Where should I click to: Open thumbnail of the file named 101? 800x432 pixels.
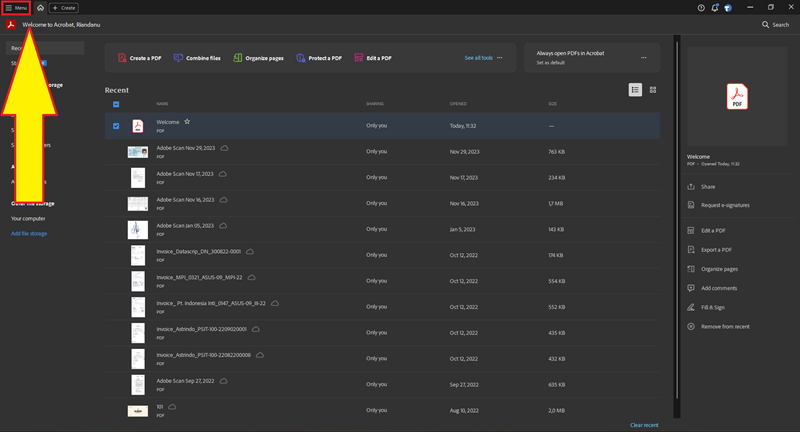pos(138,411)
